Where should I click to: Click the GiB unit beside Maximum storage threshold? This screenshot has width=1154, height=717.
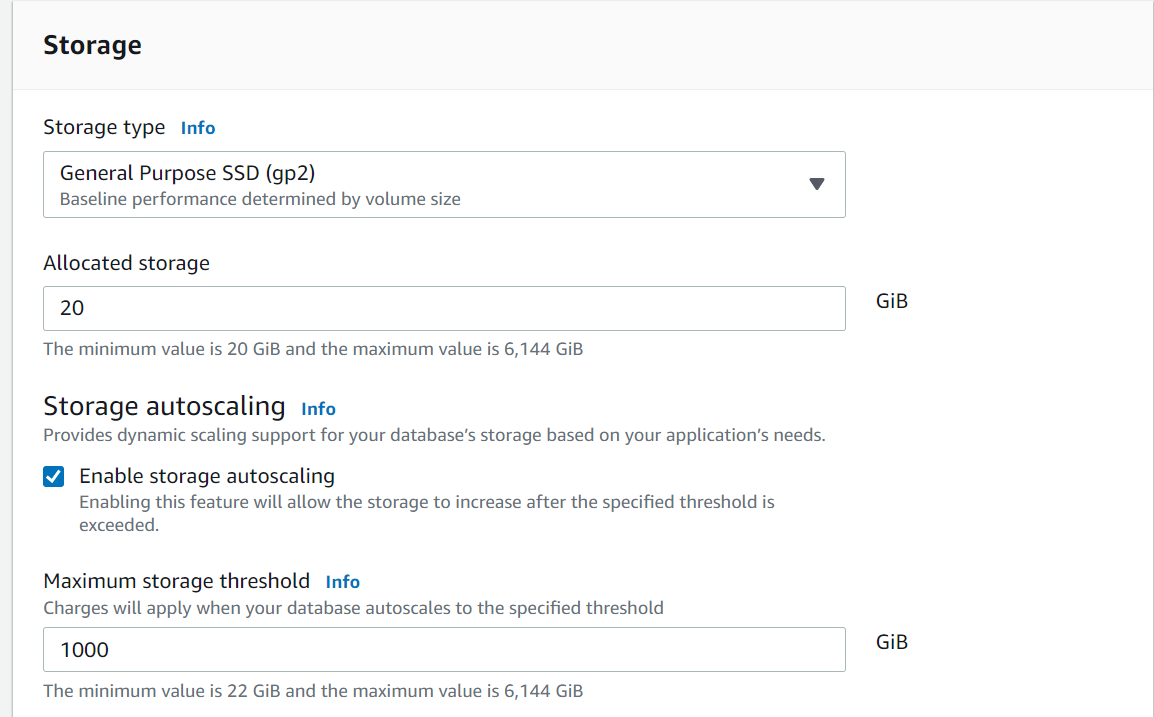[x=892, y=642]
